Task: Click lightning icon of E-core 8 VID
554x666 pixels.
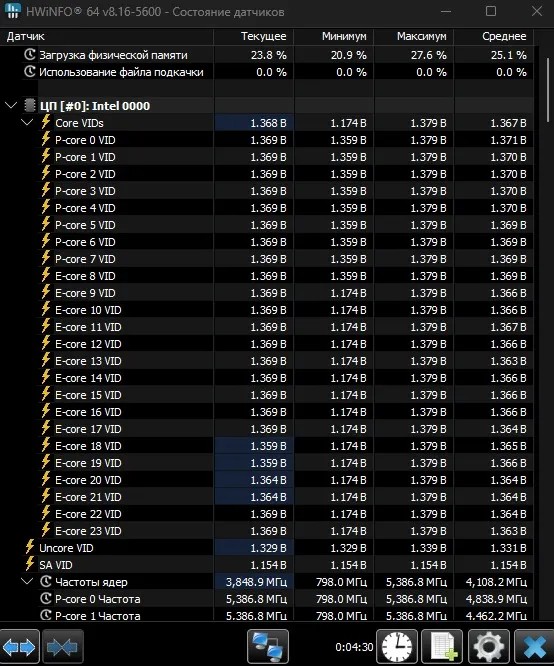Action: pyautogui.click(x=46, y=275)
